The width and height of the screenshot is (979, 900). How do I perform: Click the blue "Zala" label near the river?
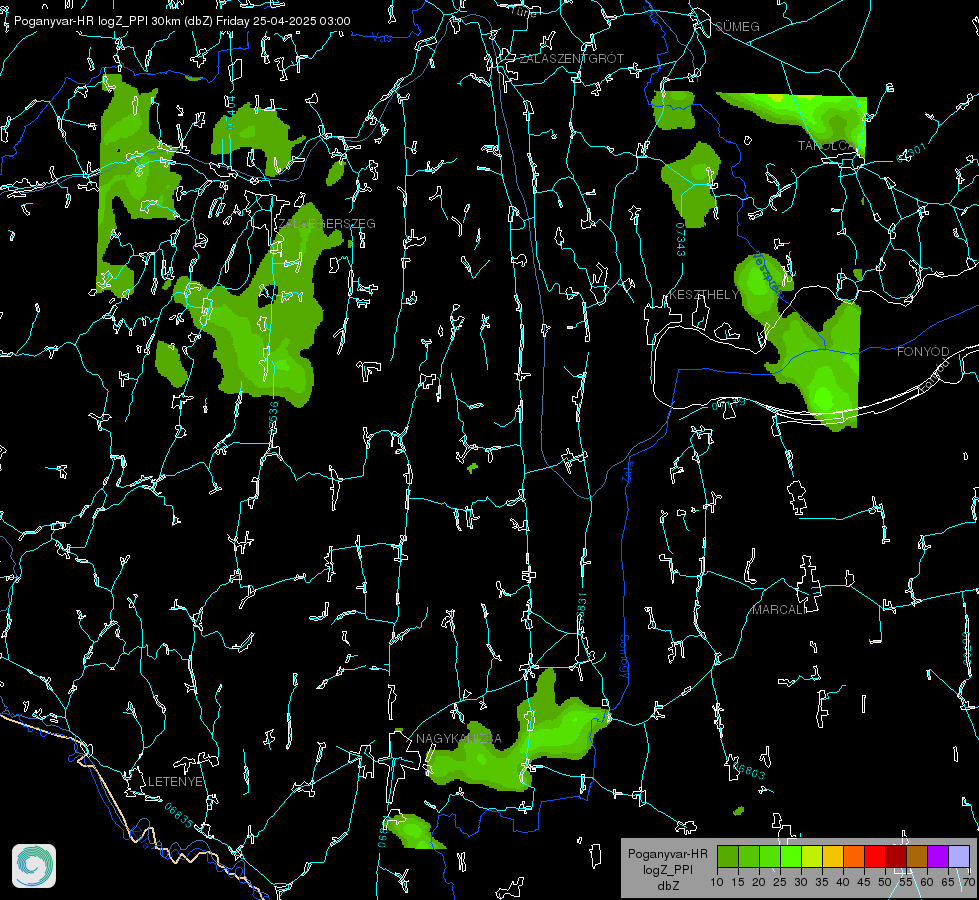click(x=628, y=471)
